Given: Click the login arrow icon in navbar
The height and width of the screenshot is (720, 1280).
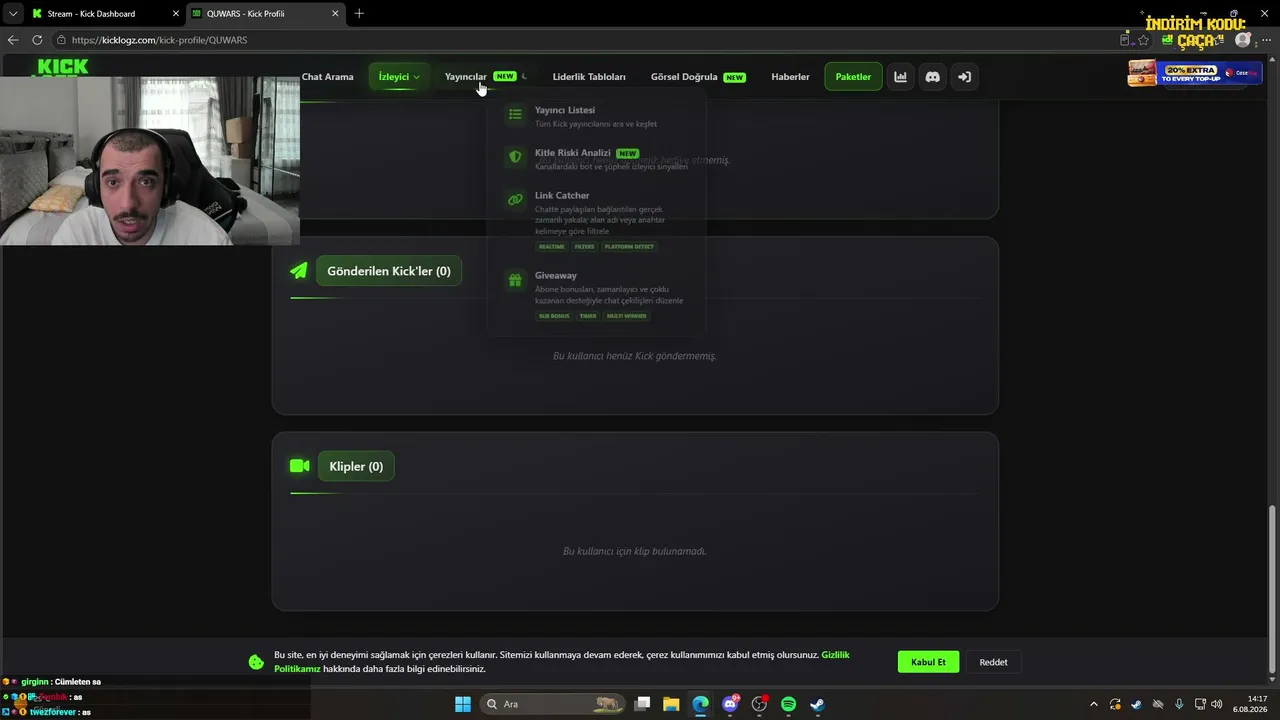Looking at the screenshot, I should 964,77.
